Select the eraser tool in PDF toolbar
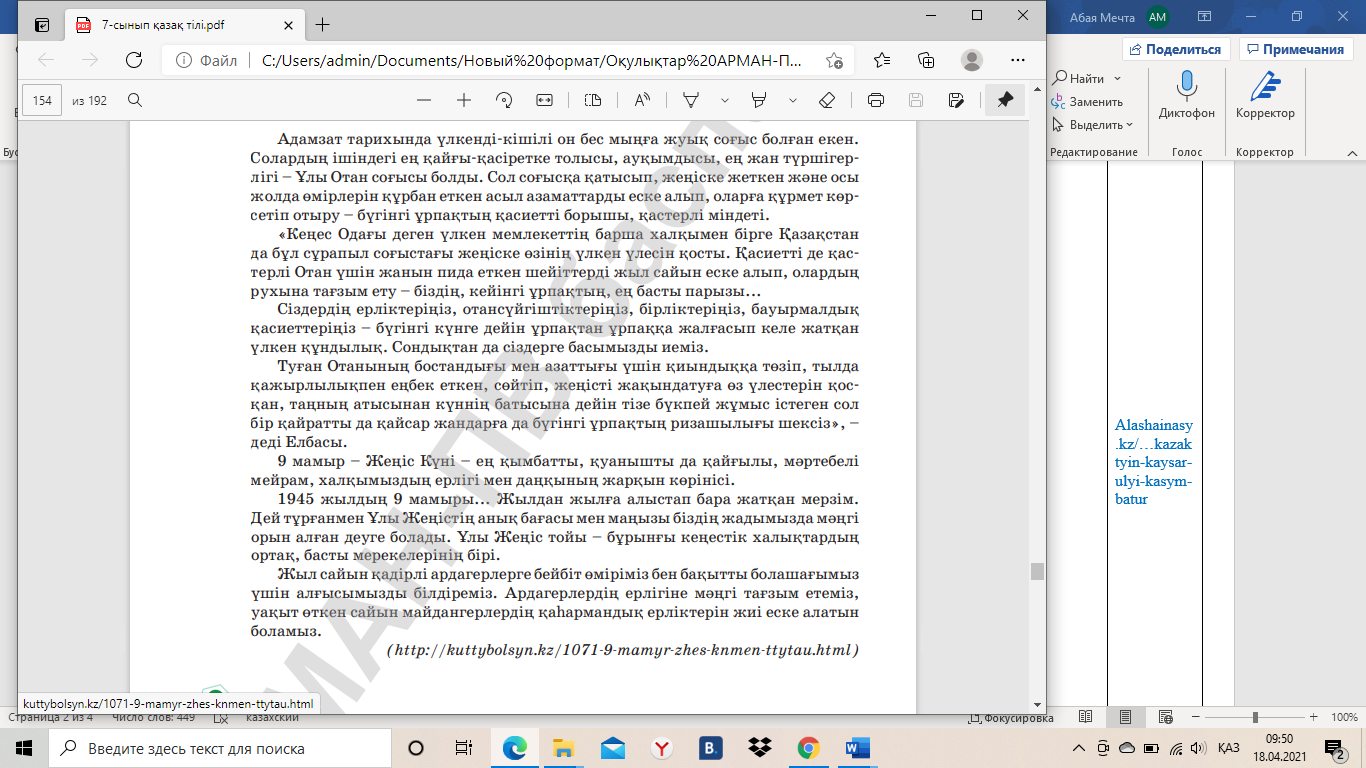This screenshot has height=768, width=1366. pos(826,100)
